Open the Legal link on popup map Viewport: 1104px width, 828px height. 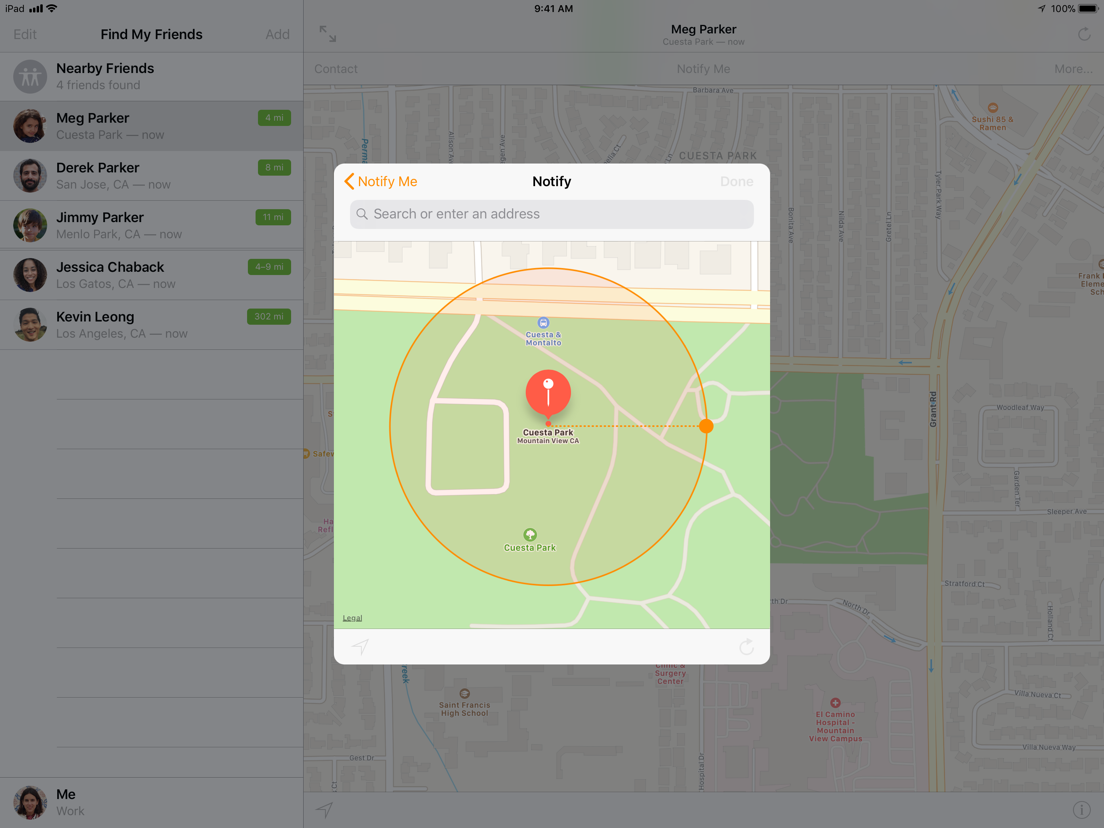(352, 618)
